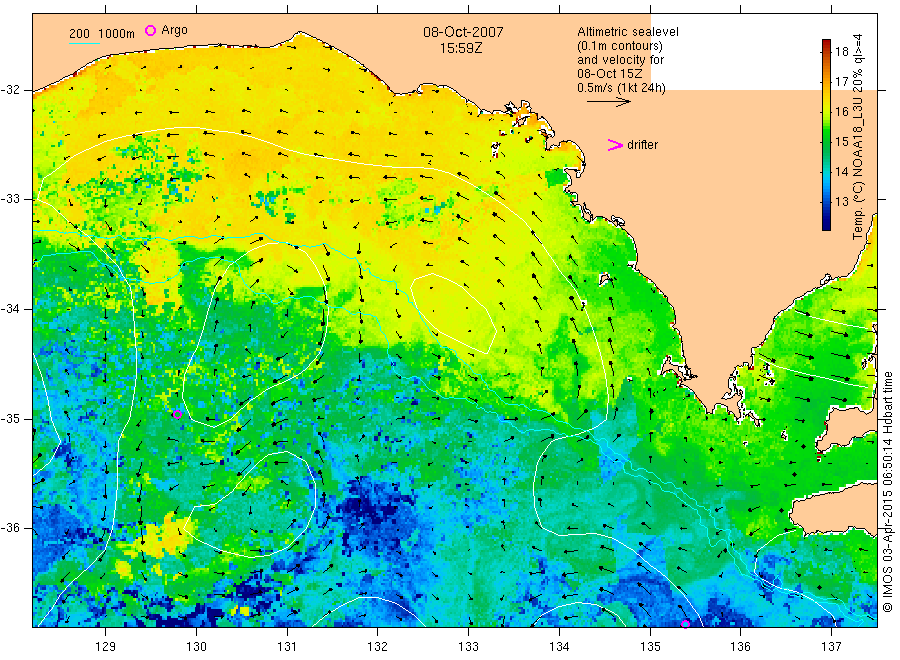Click the Argo float marker near 130E 35S
This screenshot has height=660, width=900.
coord(177,414)
